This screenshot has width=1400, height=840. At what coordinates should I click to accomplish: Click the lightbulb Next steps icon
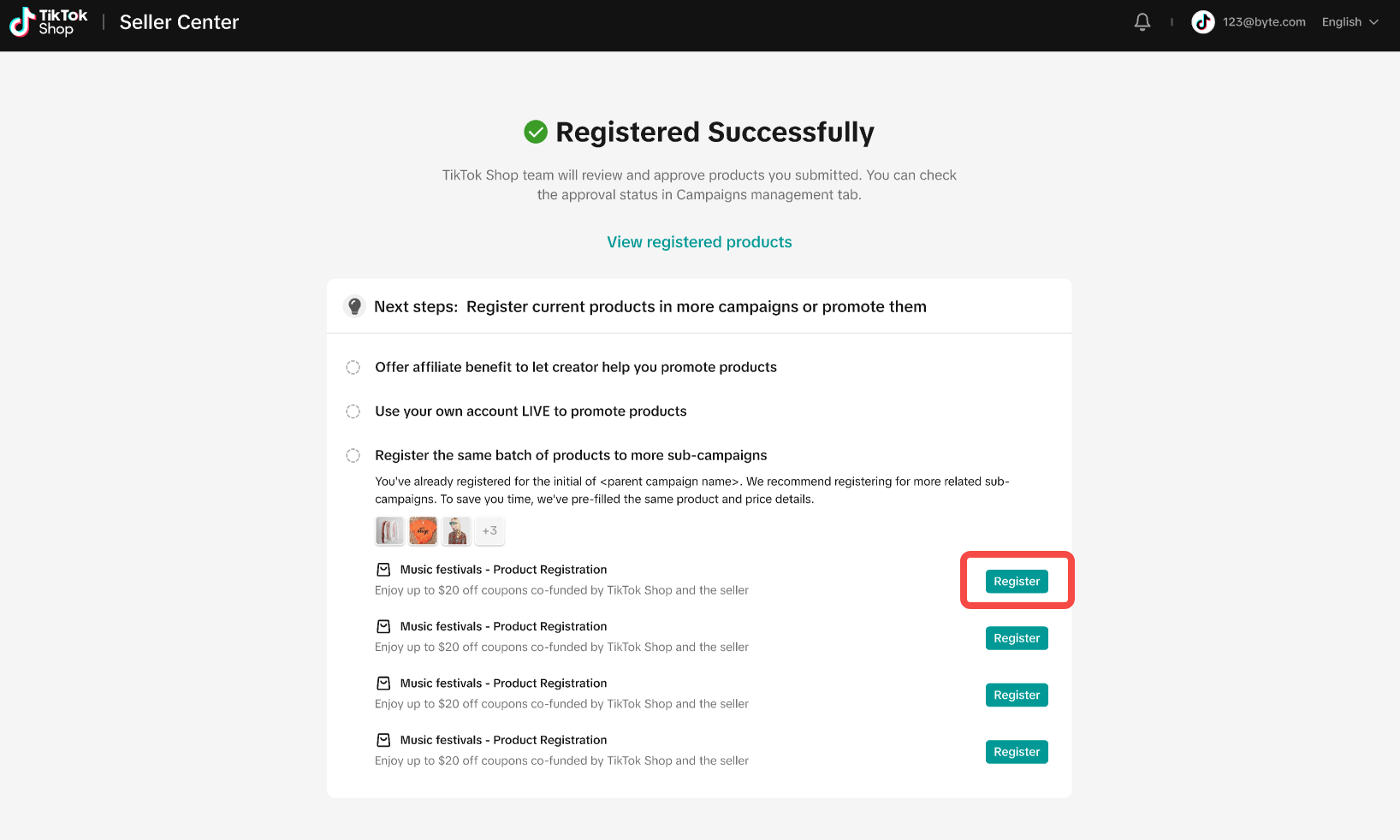tap(354, 306)
